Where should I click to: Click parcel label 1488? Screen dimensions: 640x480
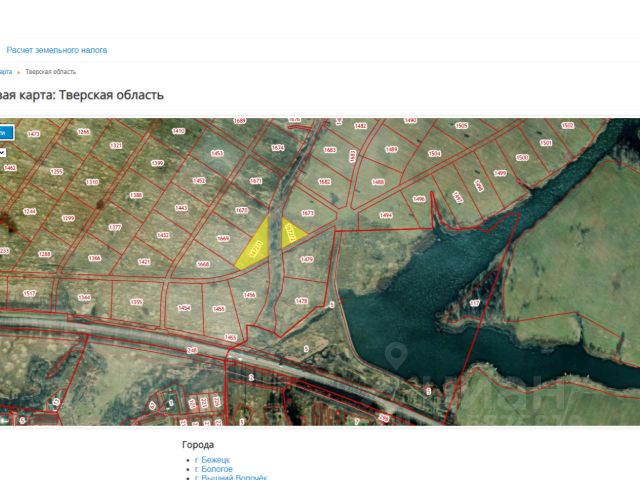[378, 182]
